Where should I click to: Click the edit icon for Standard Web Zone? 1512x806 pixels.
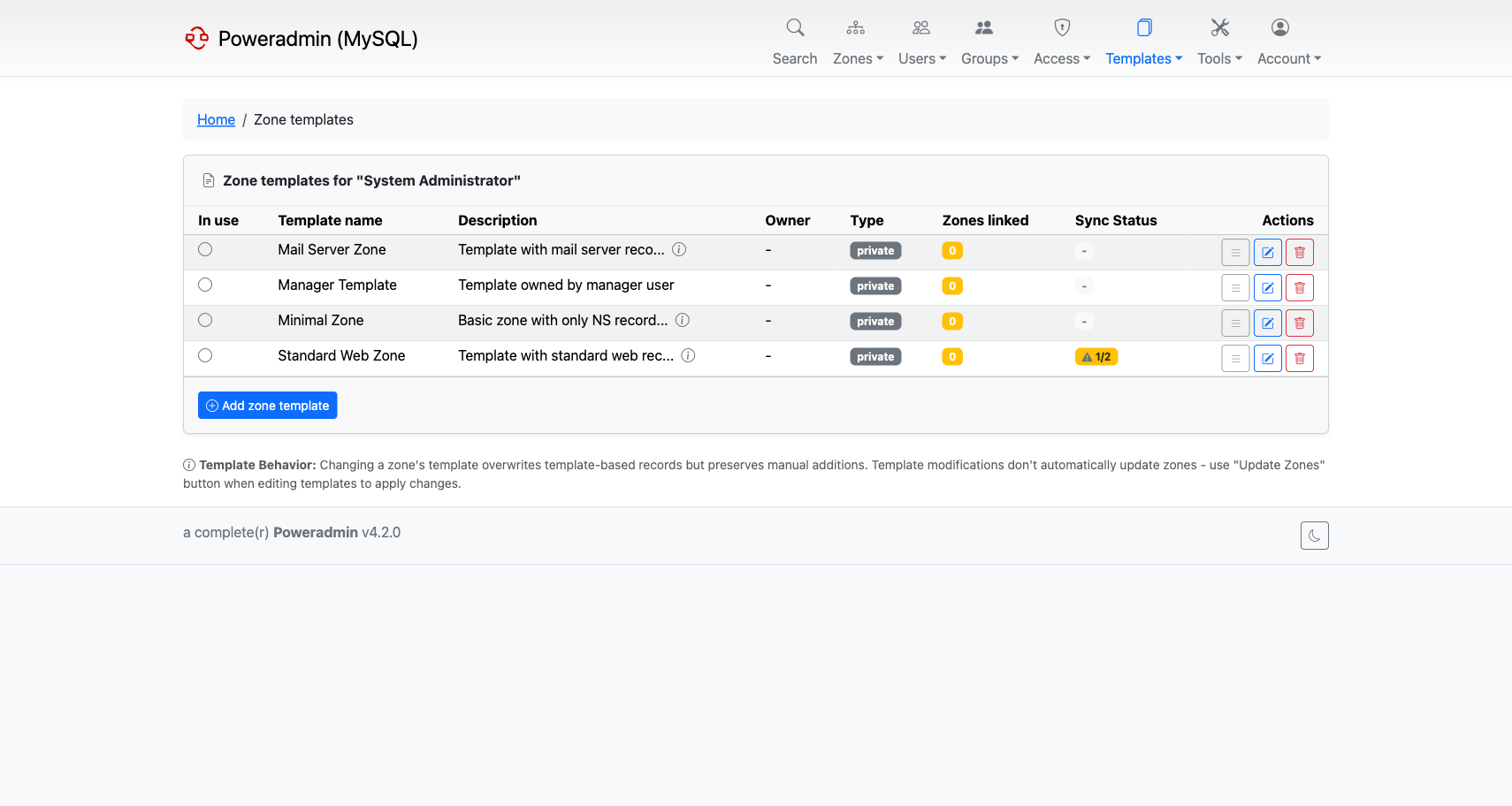[1267, 359]
